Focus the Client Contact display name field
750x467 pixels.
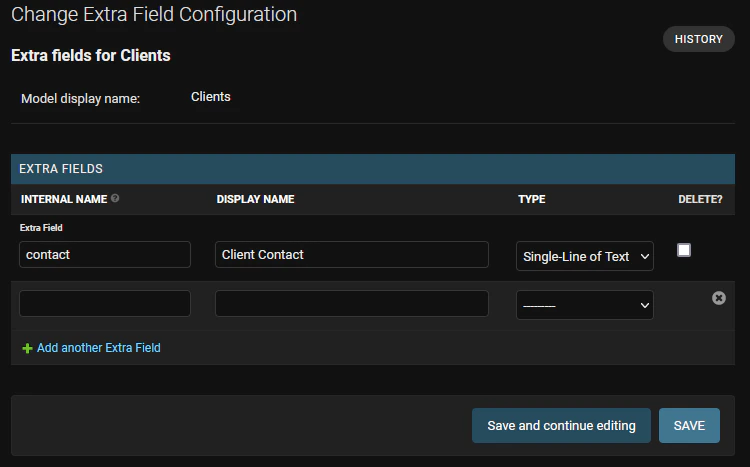[x=352, y=255]
